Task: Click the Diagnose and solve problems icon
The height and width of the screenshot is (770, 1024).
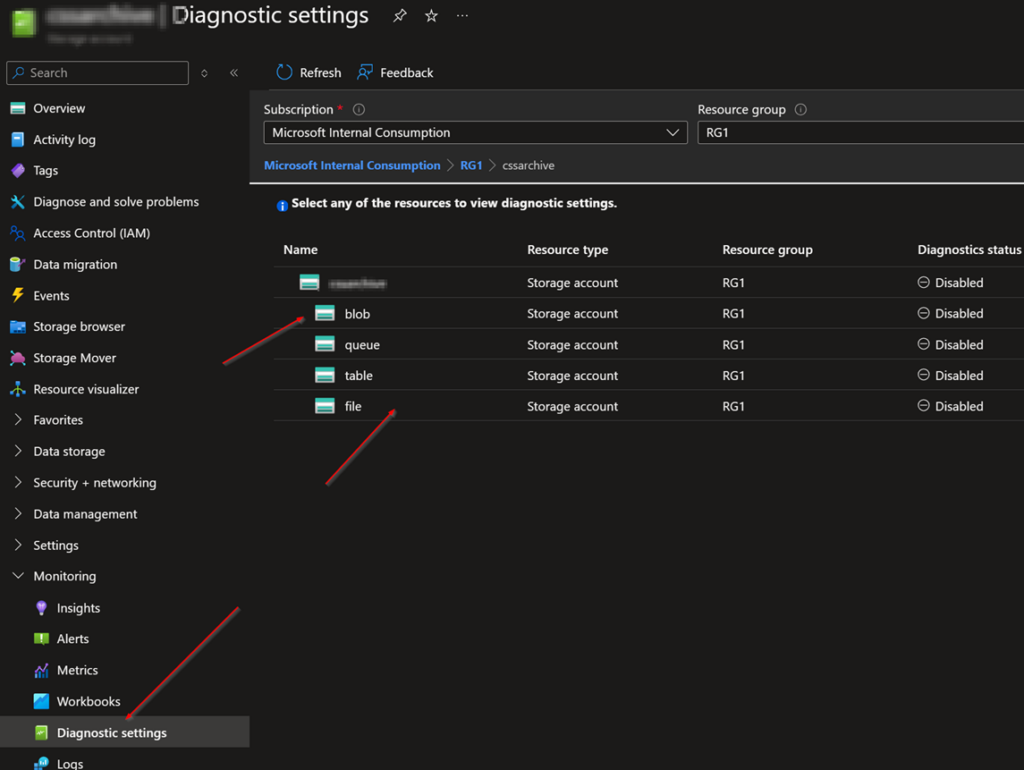Action: [18, 202]
